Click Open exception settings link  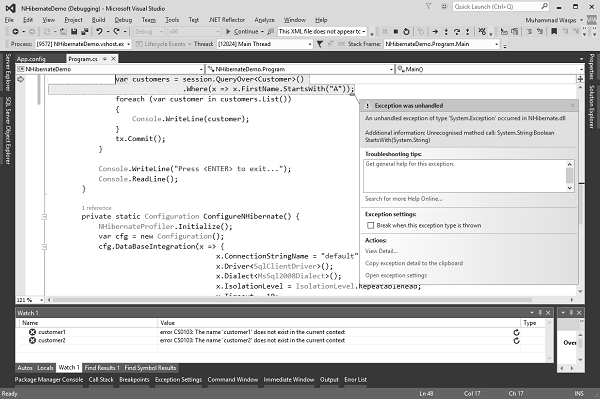[396, 275]
